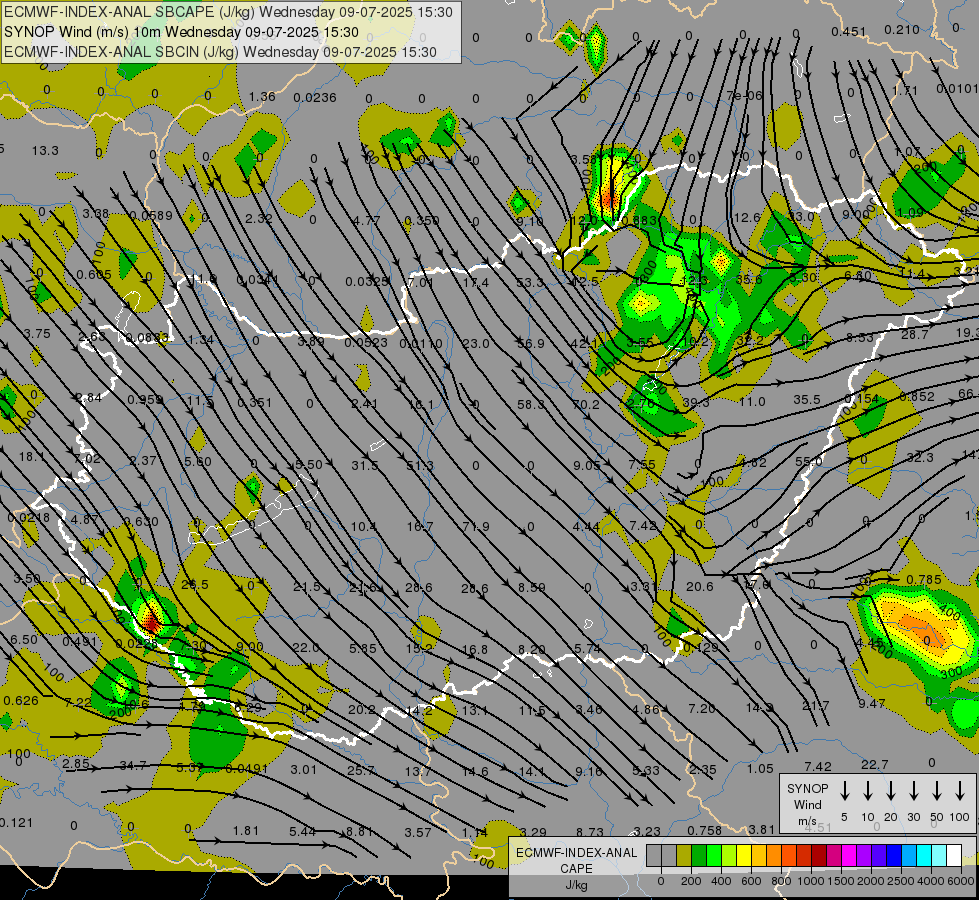Viewport: 979px width, 900px height.
Task: Click the 5 m/s wind arrow in legend
Action: point(844,790)
